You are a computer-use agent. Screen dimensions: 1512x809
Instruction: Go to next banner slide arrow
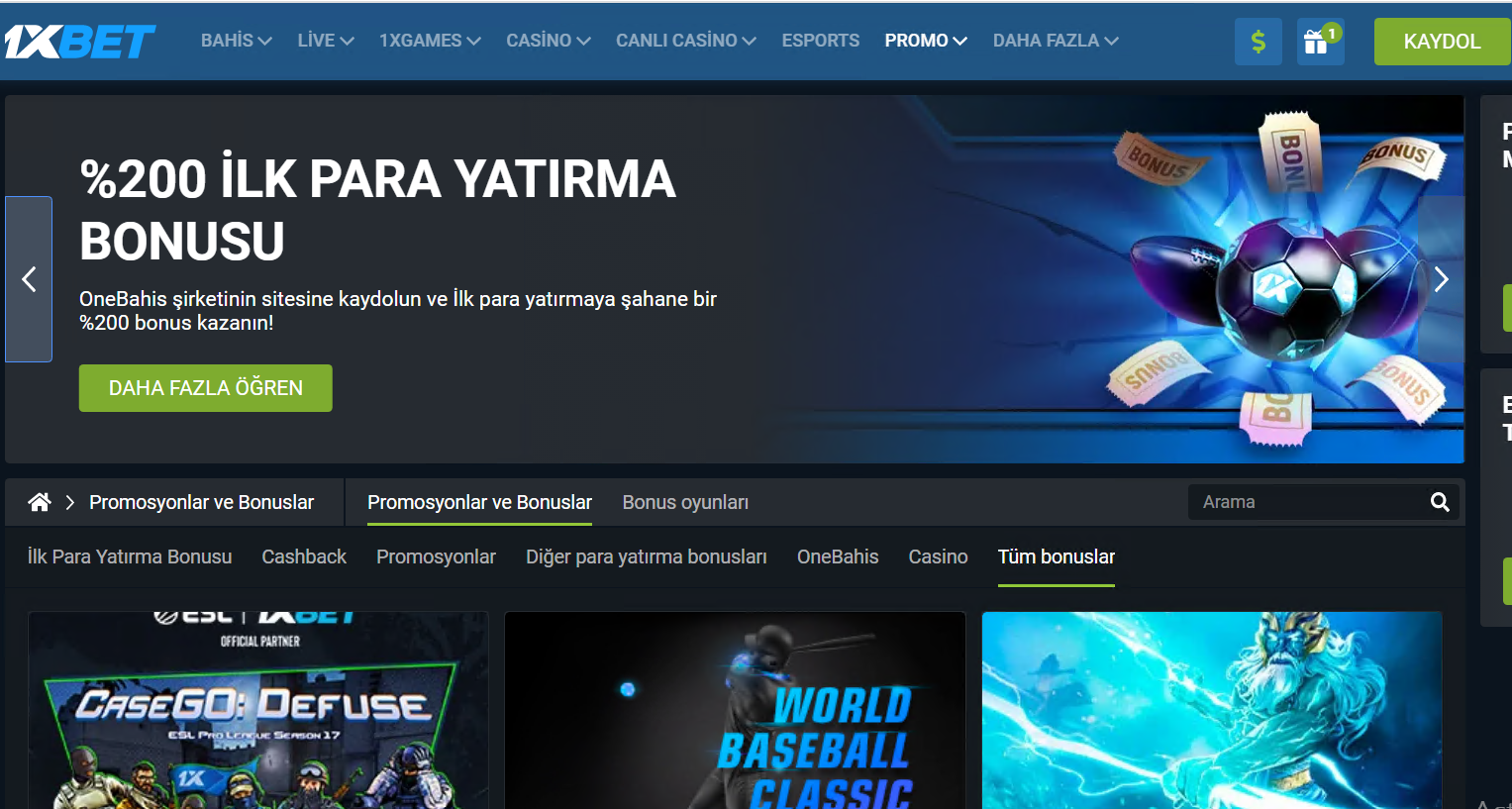click(x=1441, y=279)
